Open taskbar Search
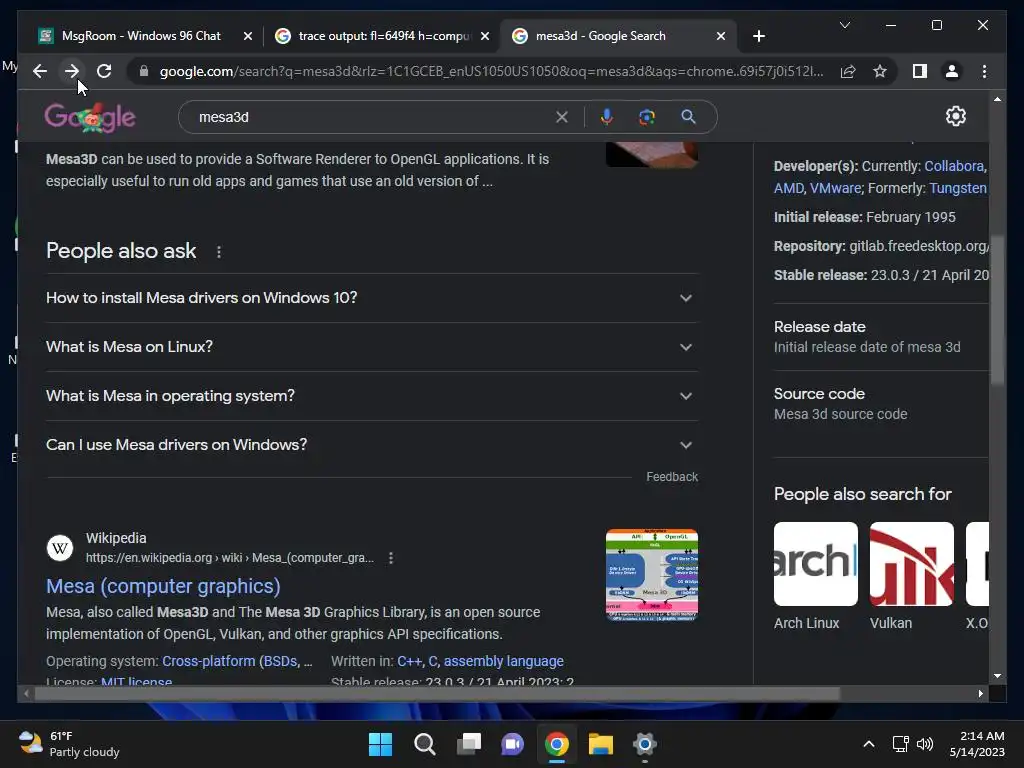Viewport: 1024px width, 768px height. pos(424,744)
